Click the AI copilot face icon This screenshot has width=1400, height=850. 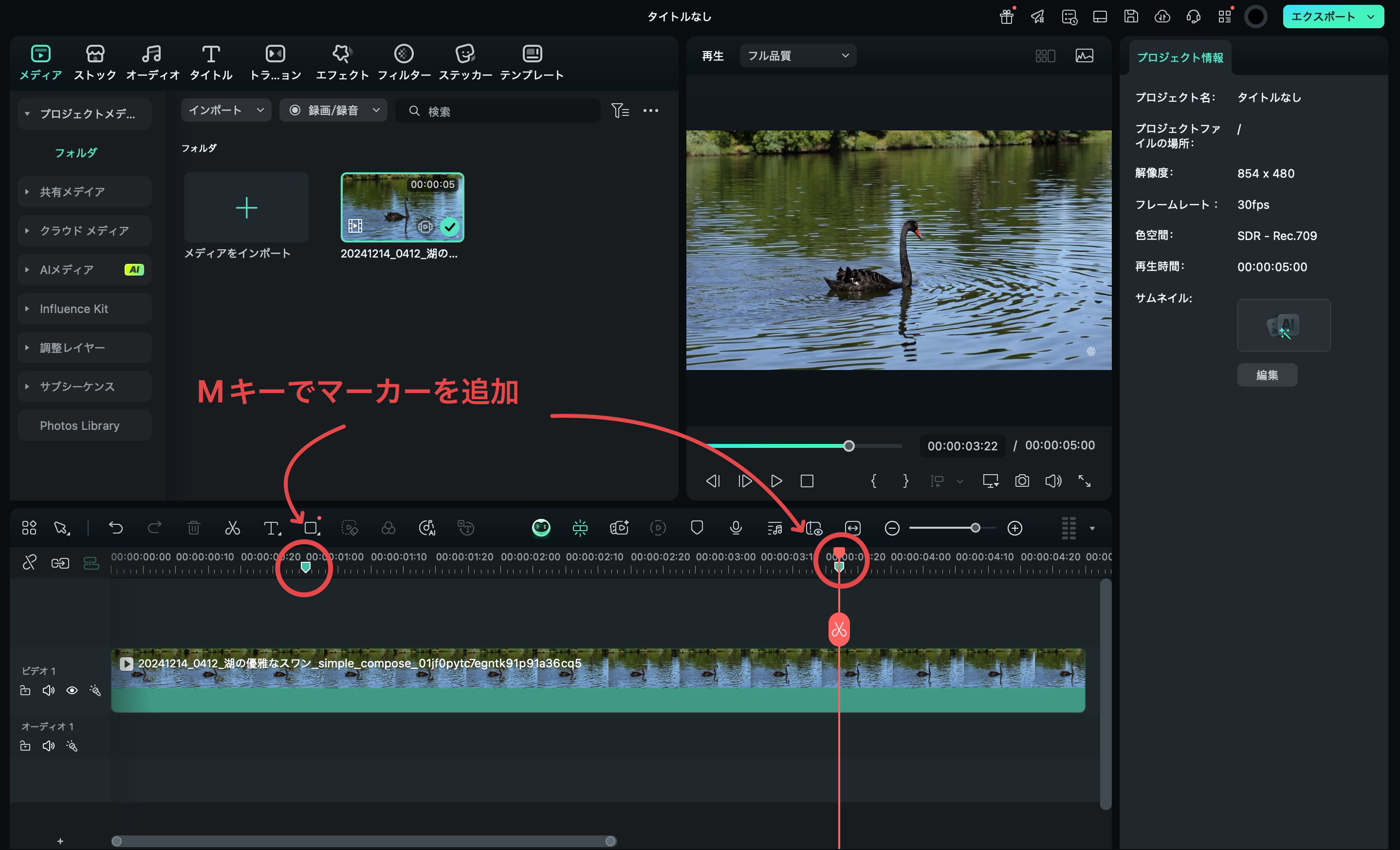(x=541, y=528)
